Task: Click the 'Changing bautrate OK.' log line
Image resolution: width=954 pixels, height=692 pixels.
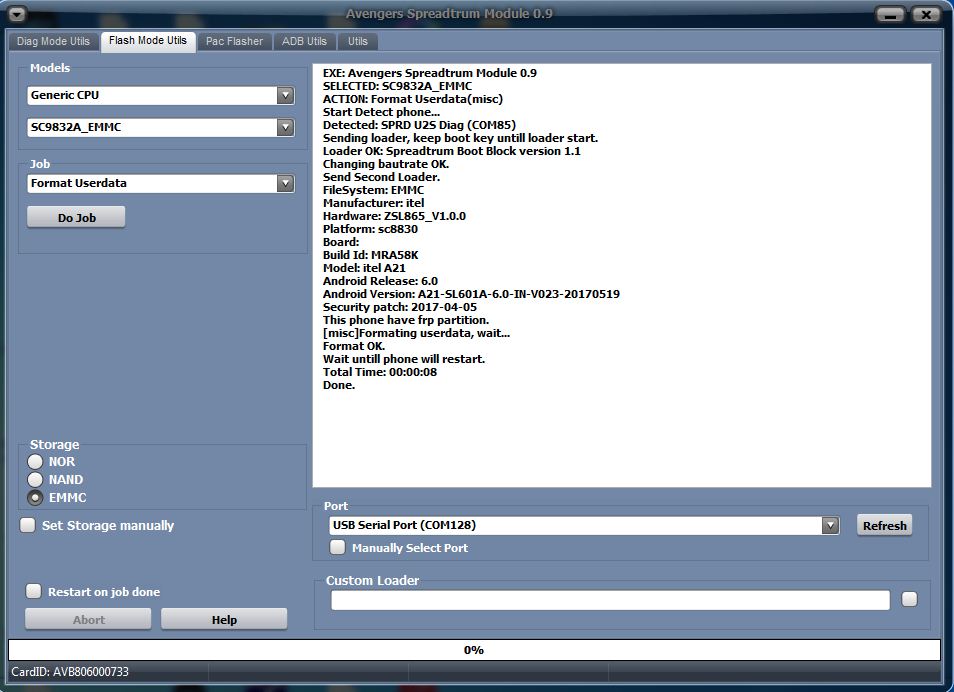Action: click(x=386, y=164)
